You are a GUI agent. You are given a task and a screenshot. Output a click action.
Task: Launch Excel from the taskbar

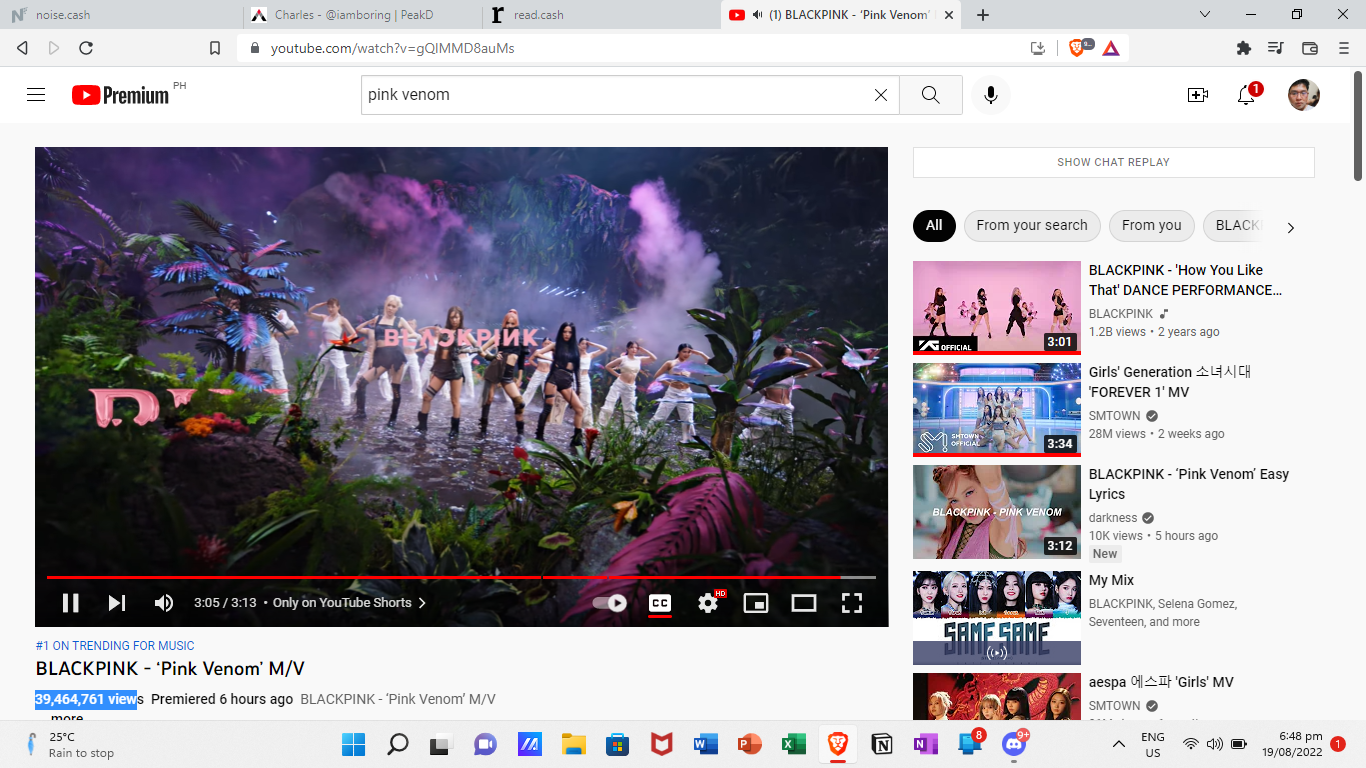794,744
